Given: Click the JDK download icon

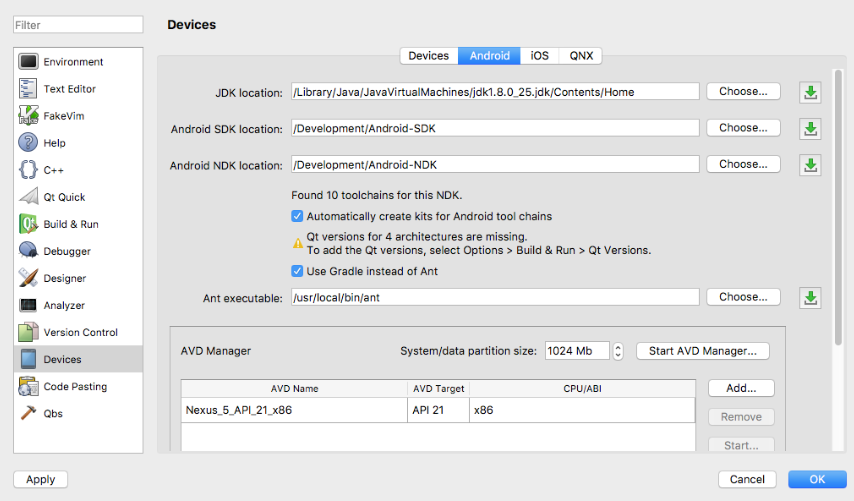Looking at the screenshot, I should tap(810, 92).
